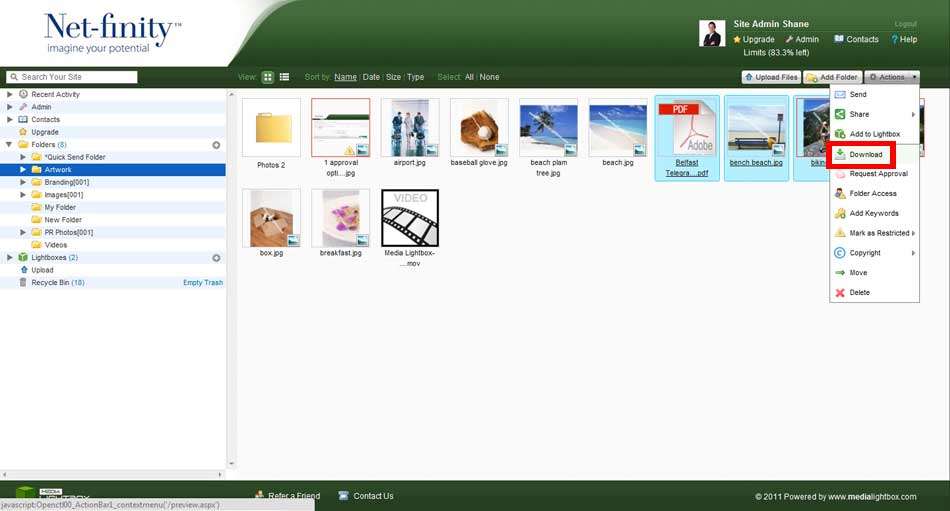Select the baseball glove.jpg thumbnail
This screenshot has width=950, height=511.
coord(479,128)
